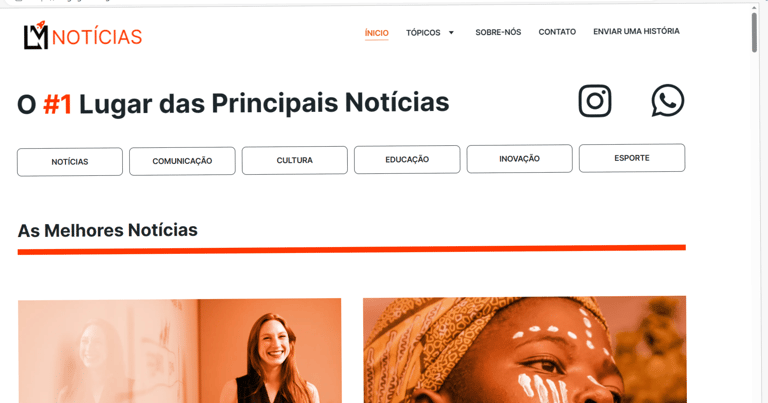This screenshot has height=403, width=768.
Task: Click the Notícias category button
Action: tap(70, 162)
